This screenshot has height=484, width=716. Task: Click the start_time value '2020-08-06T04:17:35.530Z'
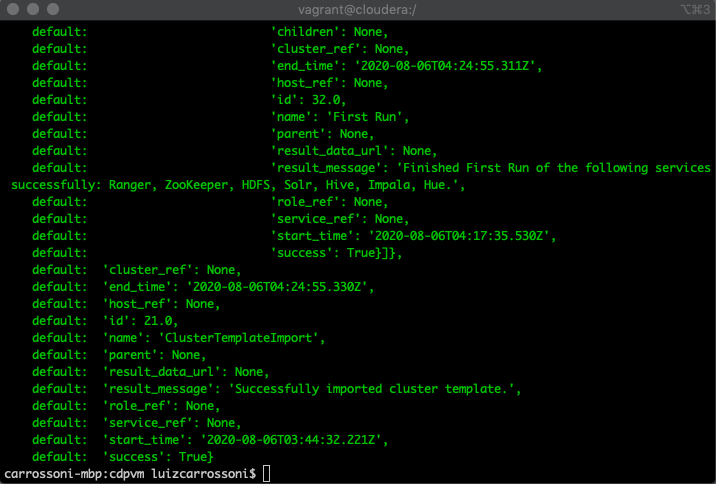(459, 236)
